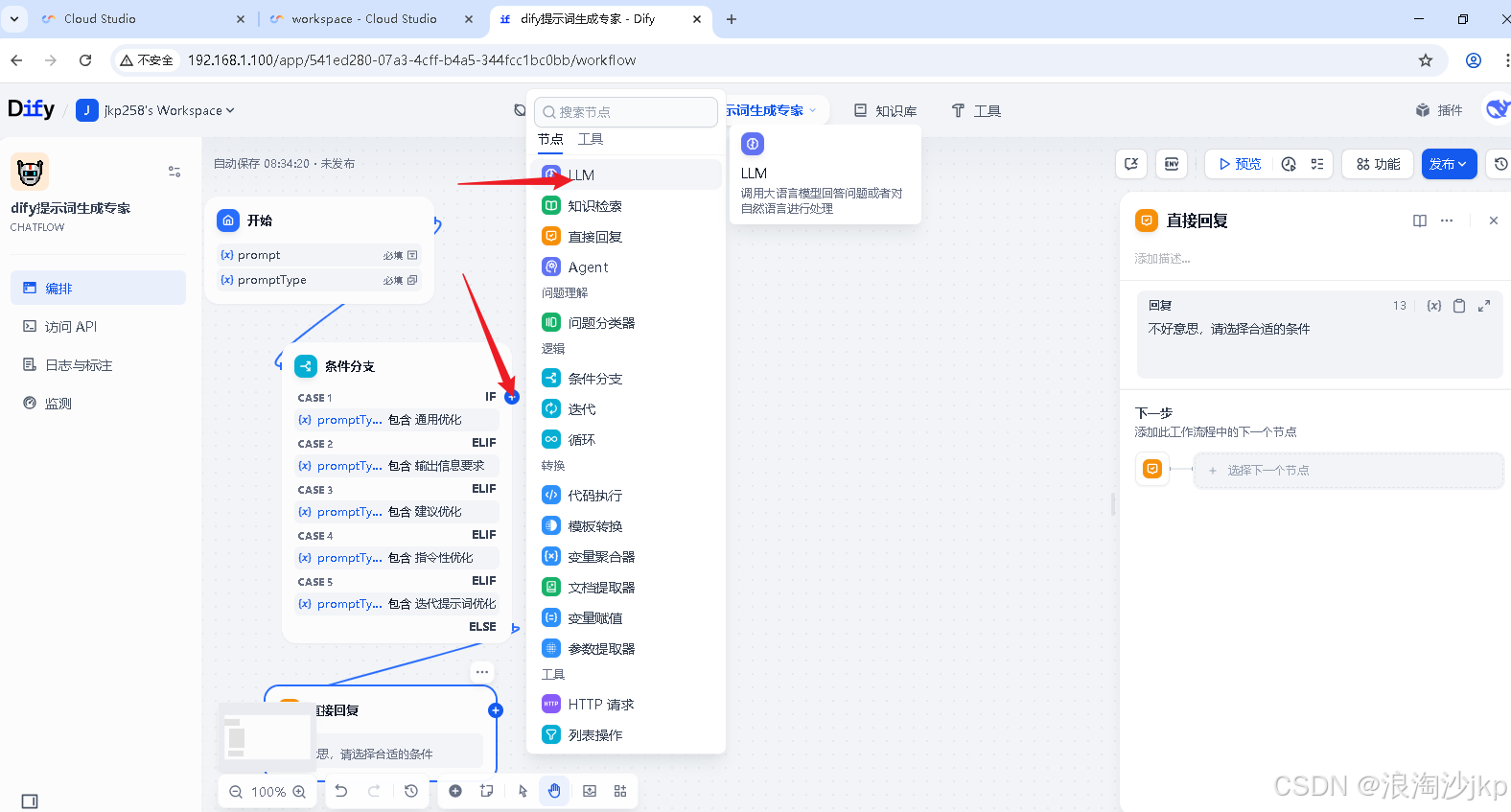Open 插件 in the top navigation
Screen dimensions: 1511x812
pos(1439,110)
